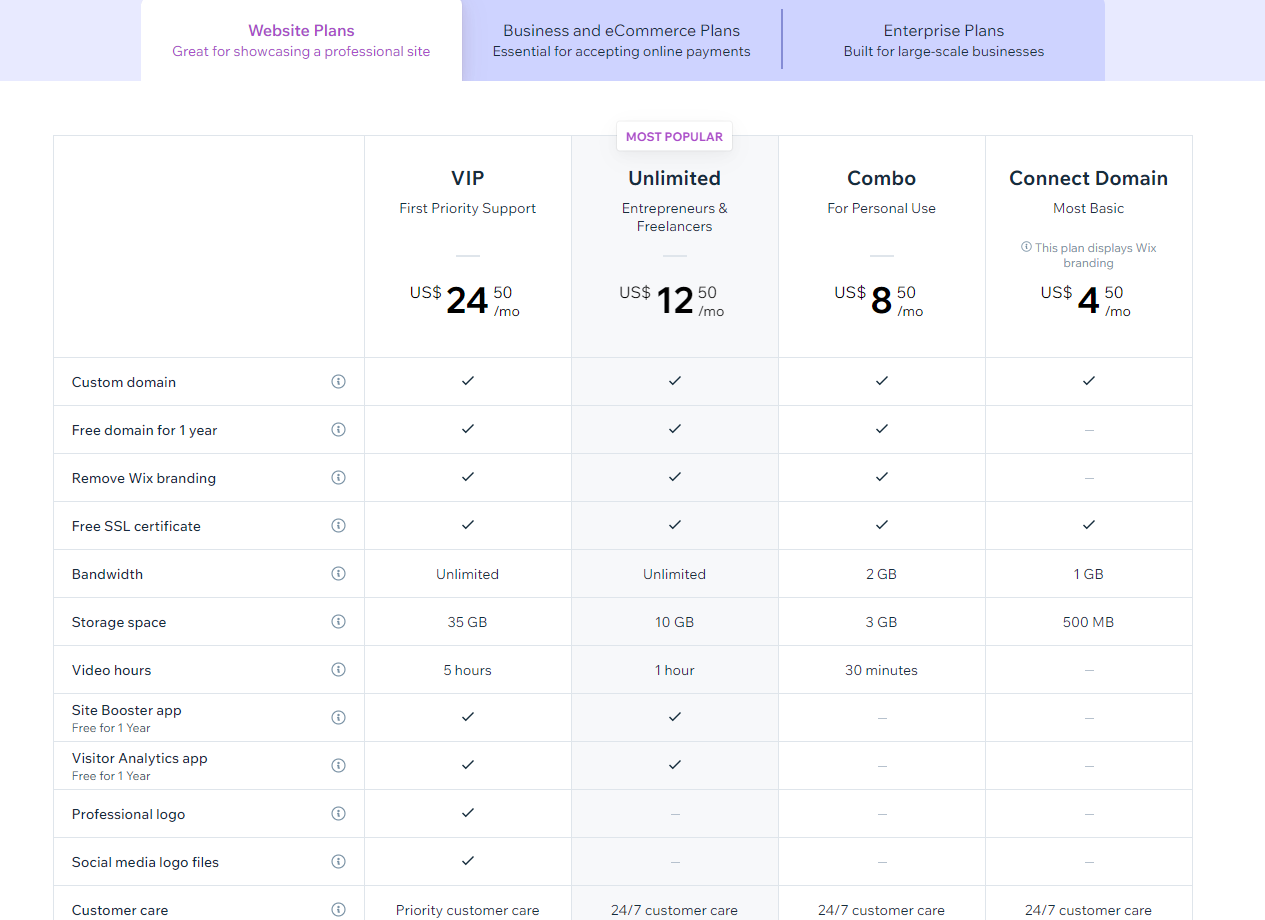
Task: Open the Custom domain info tooltip icon
Action: (339, 381)
